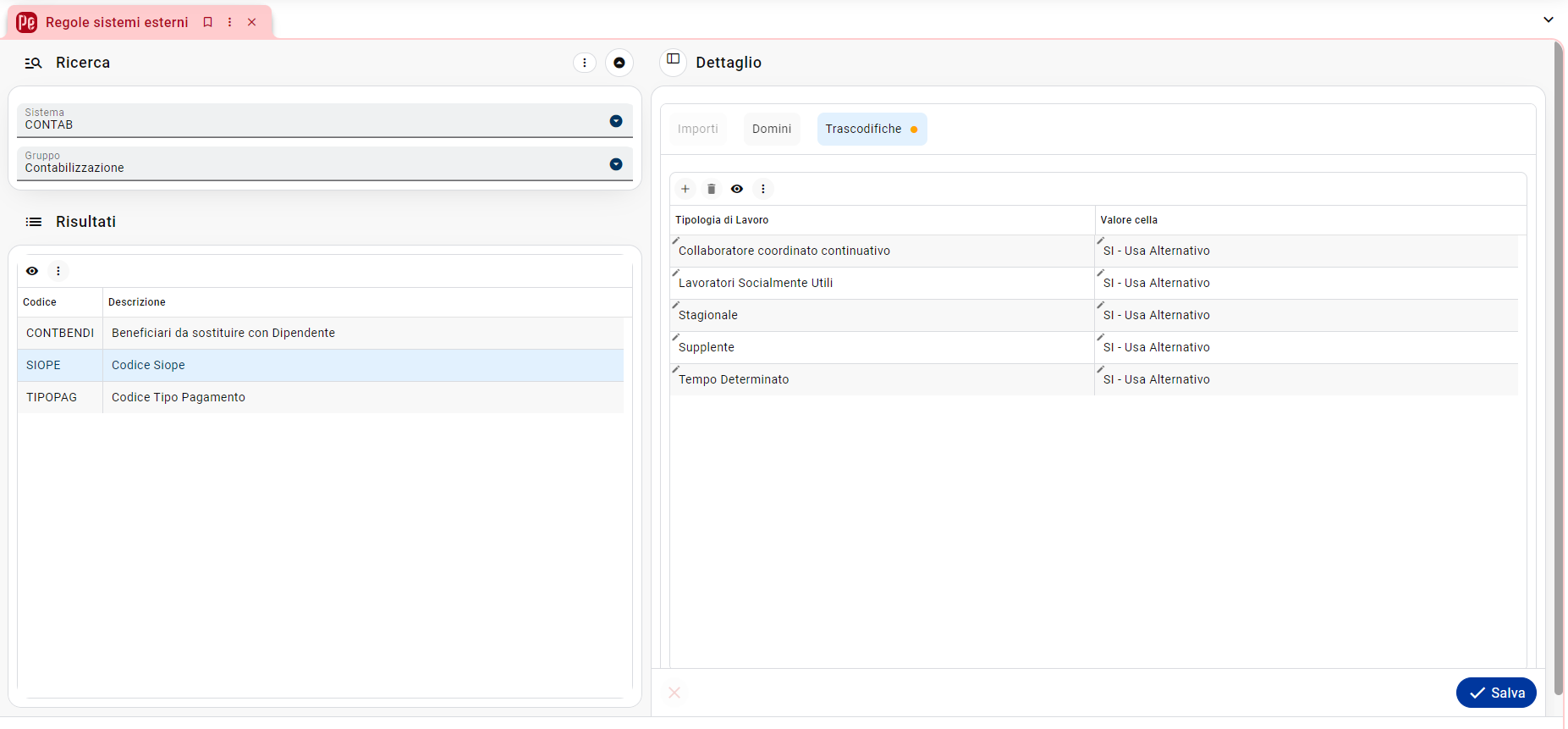1568x729 pixels.
Task: Close the Regole sistemi esterni tab
Action: [251, 22]
